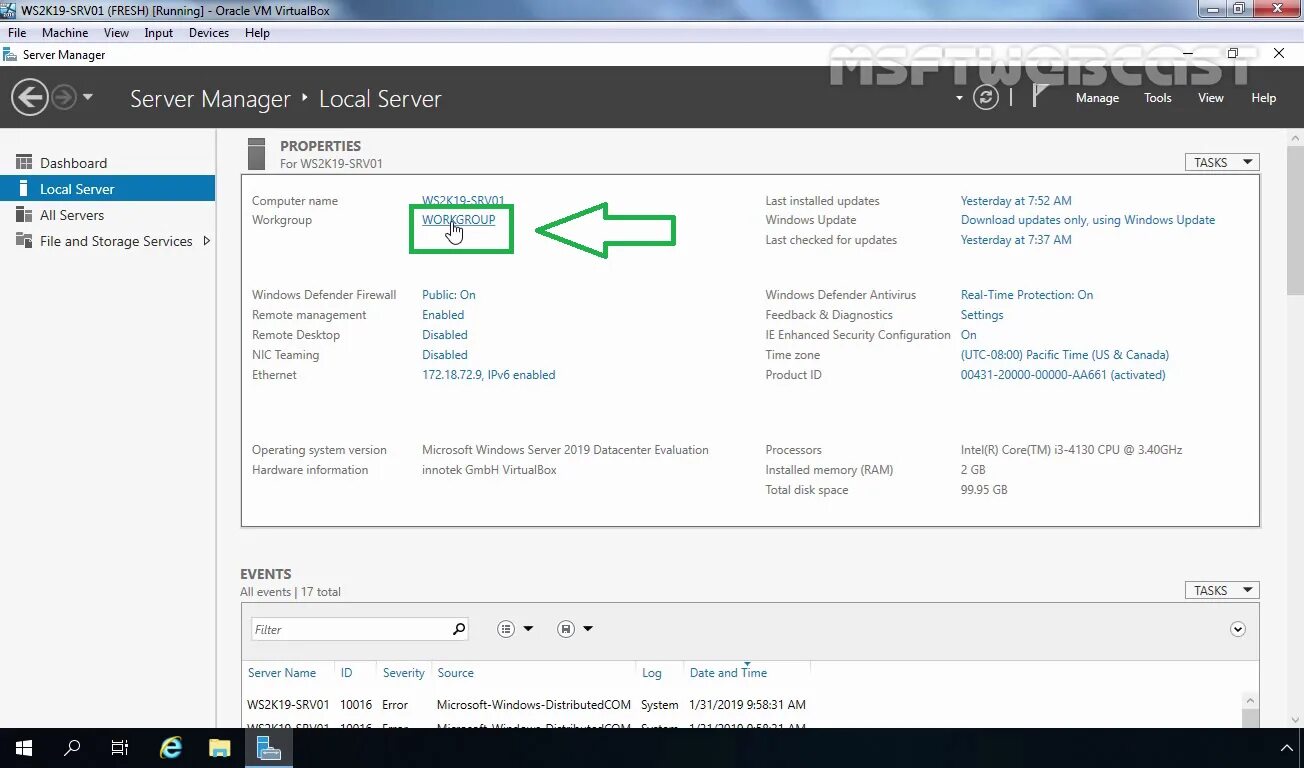Click Last checked for updates time link
Viewport: 1304px width, 768px height.
[1016, 240]
